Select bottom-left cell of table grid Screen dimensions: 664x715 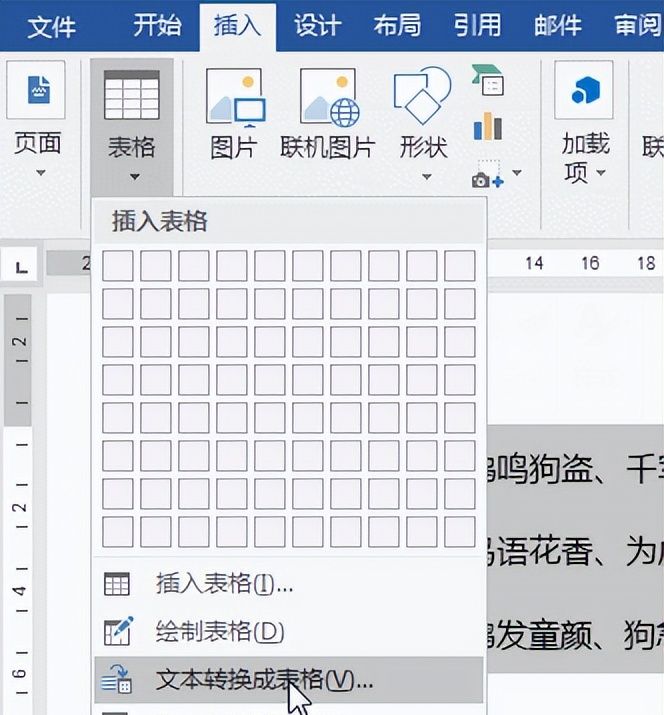118,532
